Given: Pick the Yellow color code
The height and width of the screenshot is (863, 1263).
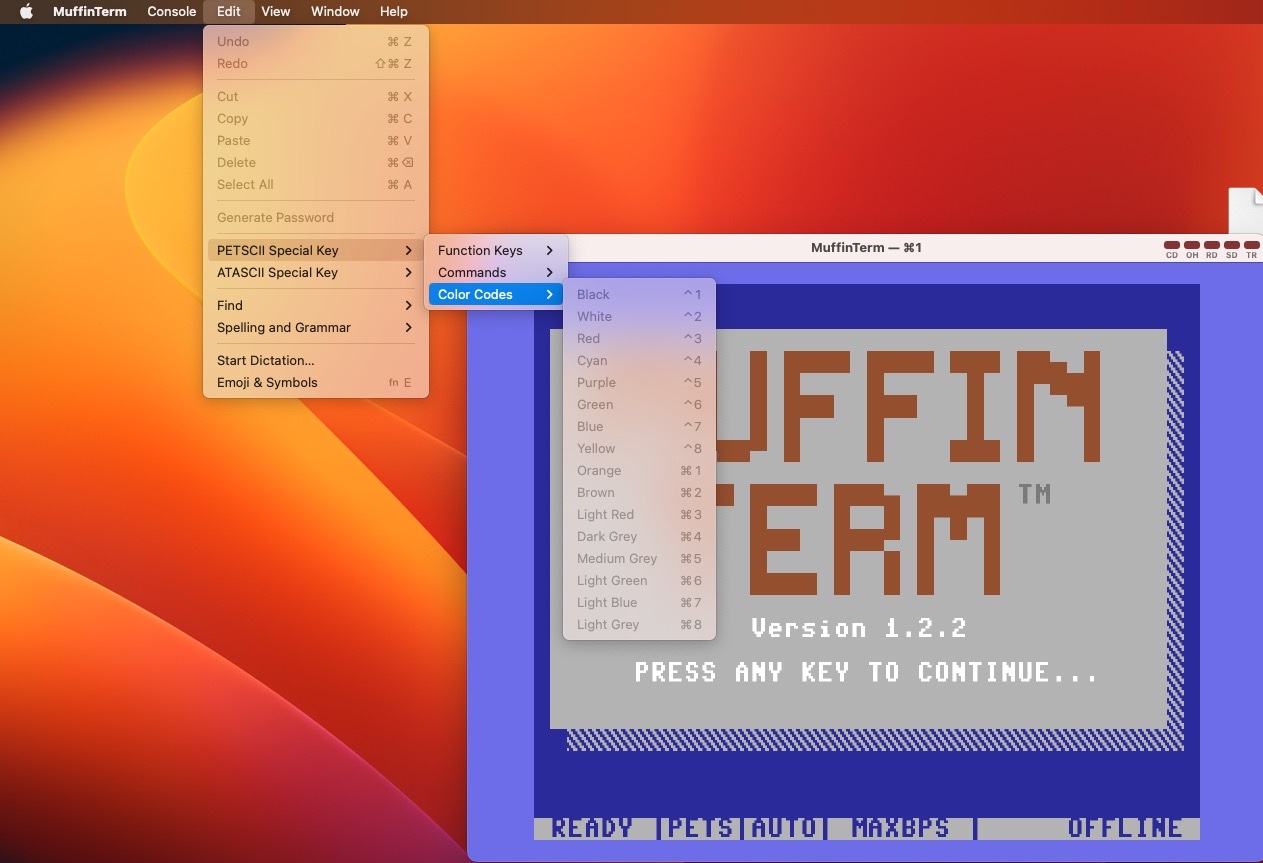Looking at the screenshot, I should [640, 448].
